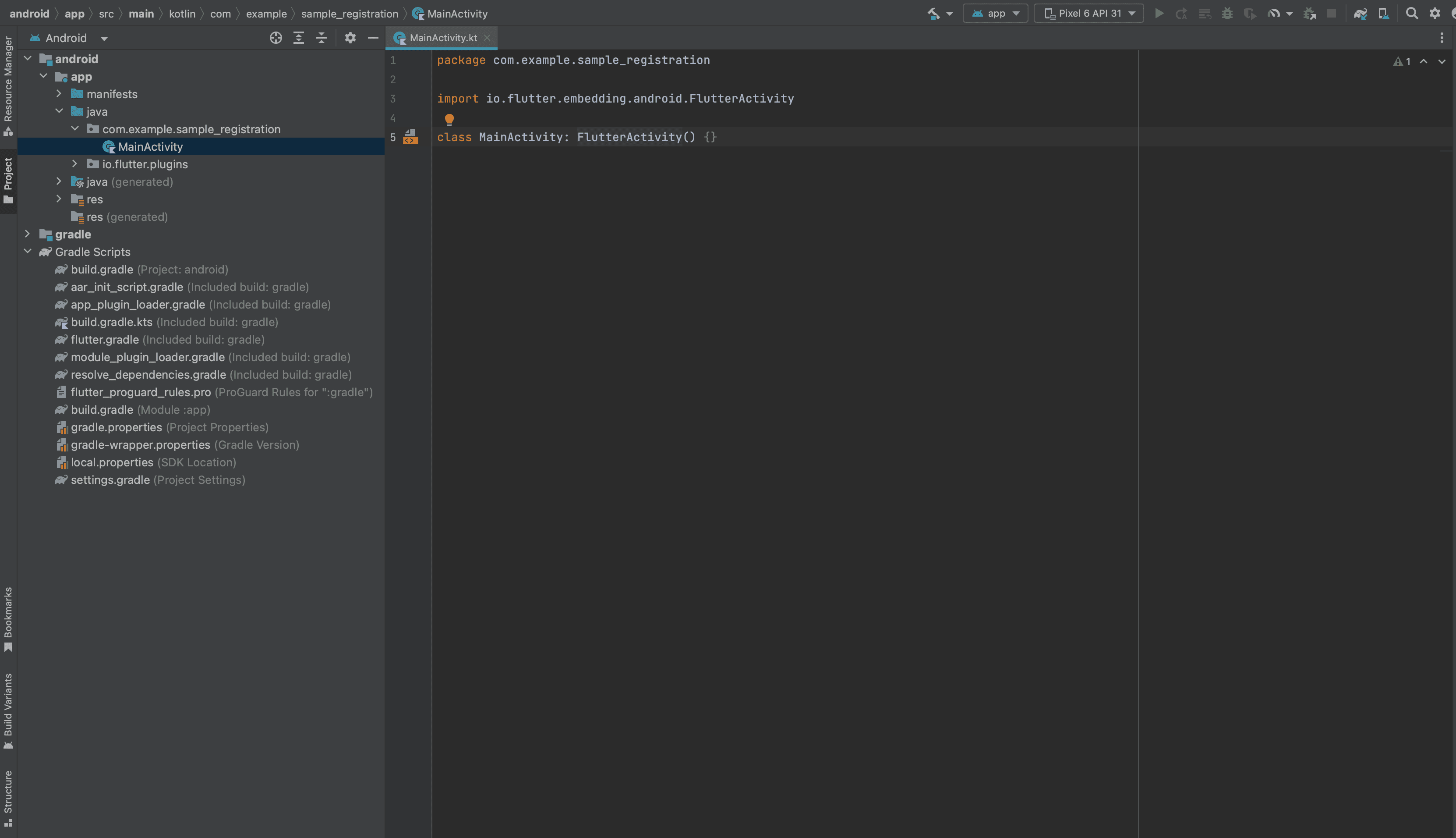Click sample_registration in the breadcrumb path

pyautogui.click(x=349, y=13)
